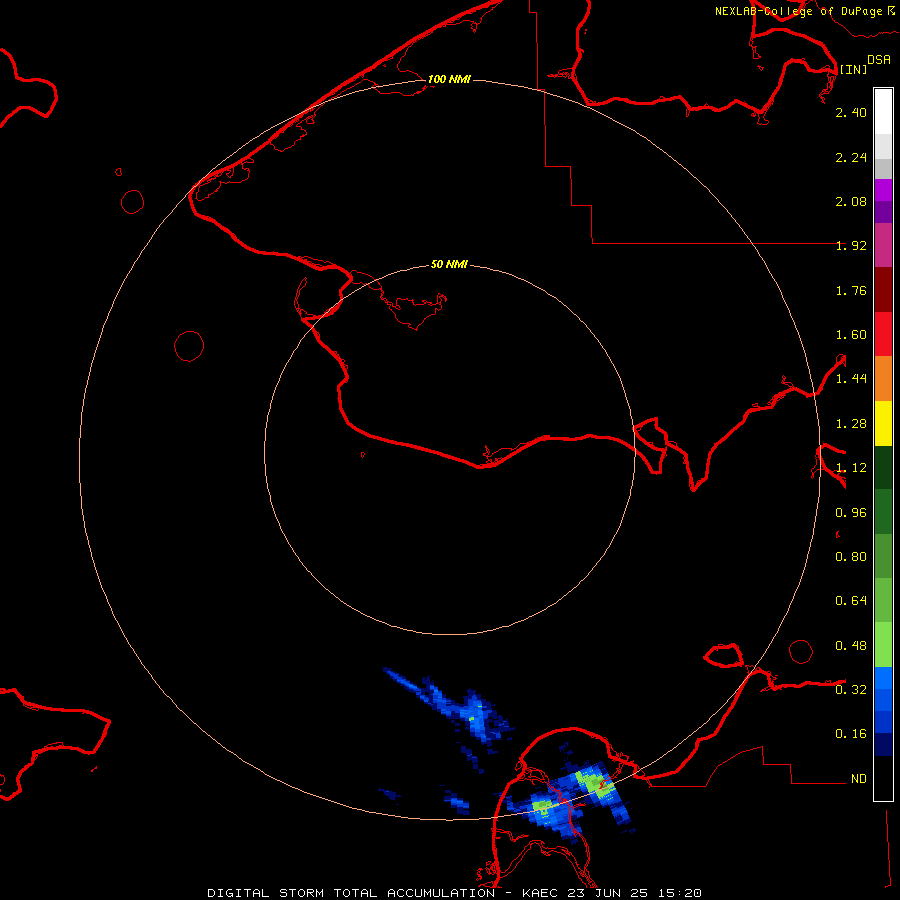Image resolution: width=900 pixels, height=900 pixels.
Task: Select the 1.28 legend value
Action: [851, 424]
